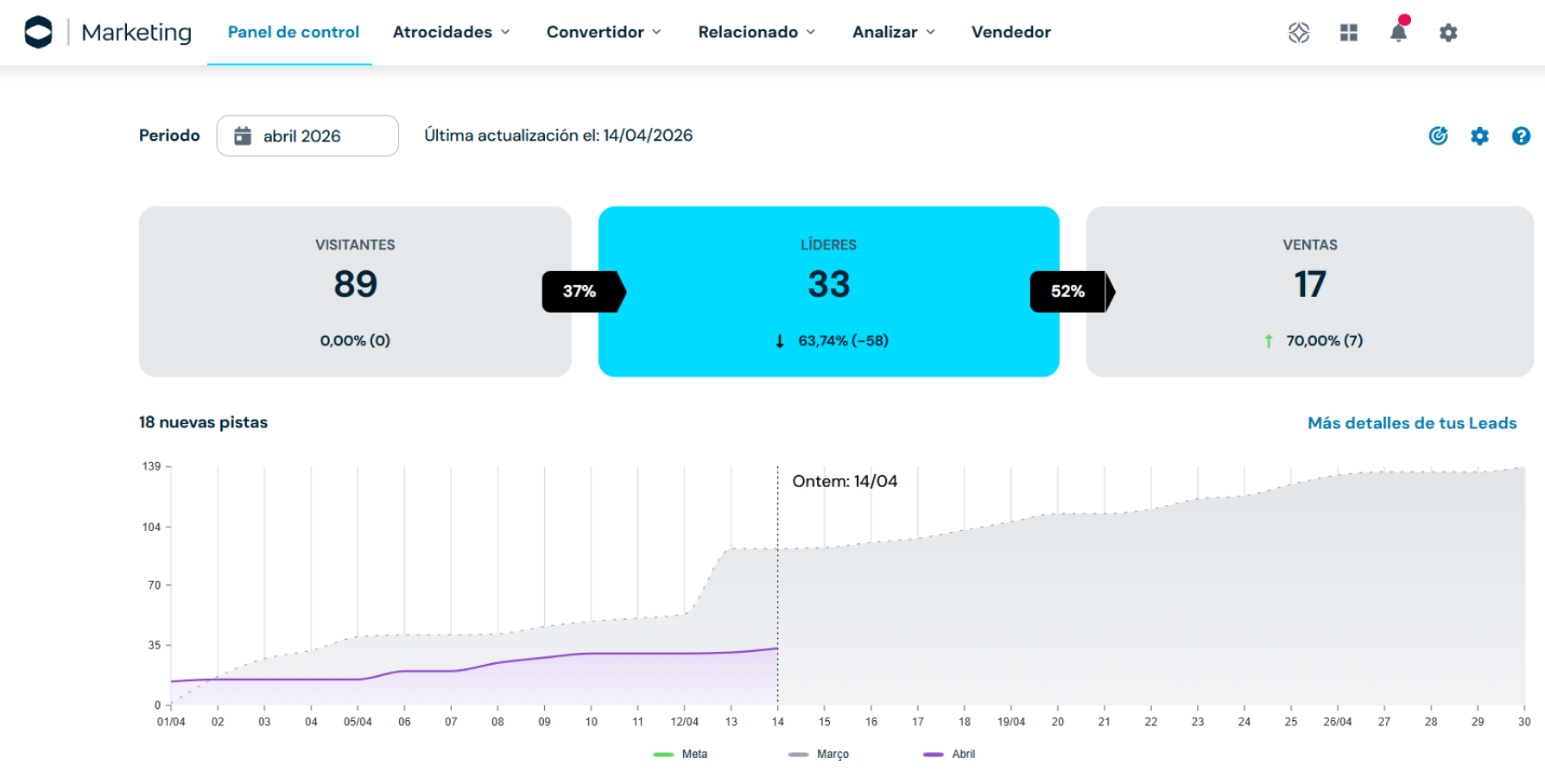Viewport: 1545px width, 784px height.
Task: Open the notifications bell
Action: (1398, 33)
